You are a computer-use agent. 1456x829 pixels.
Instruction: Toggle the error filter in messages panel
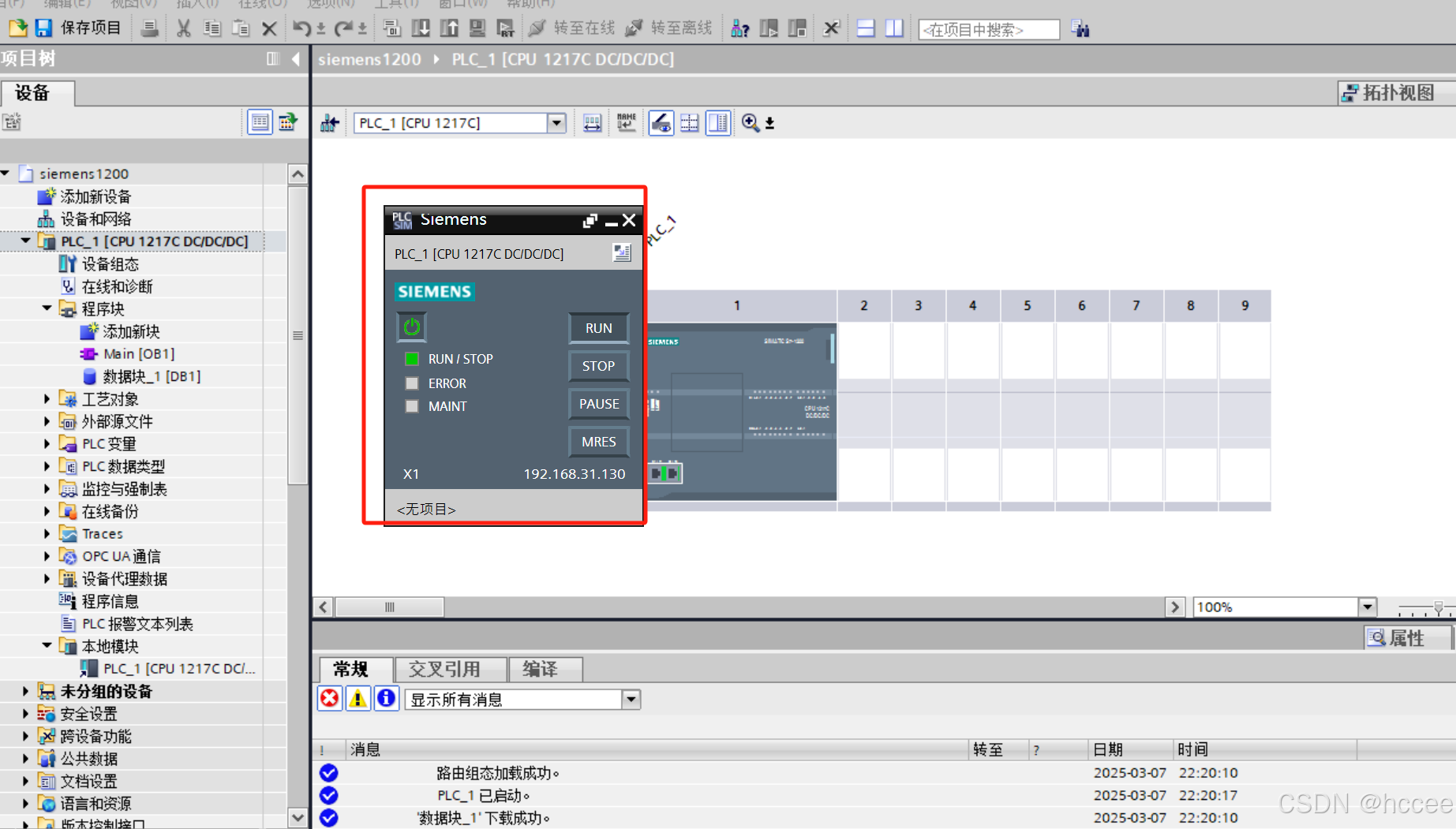coord(330,699)
